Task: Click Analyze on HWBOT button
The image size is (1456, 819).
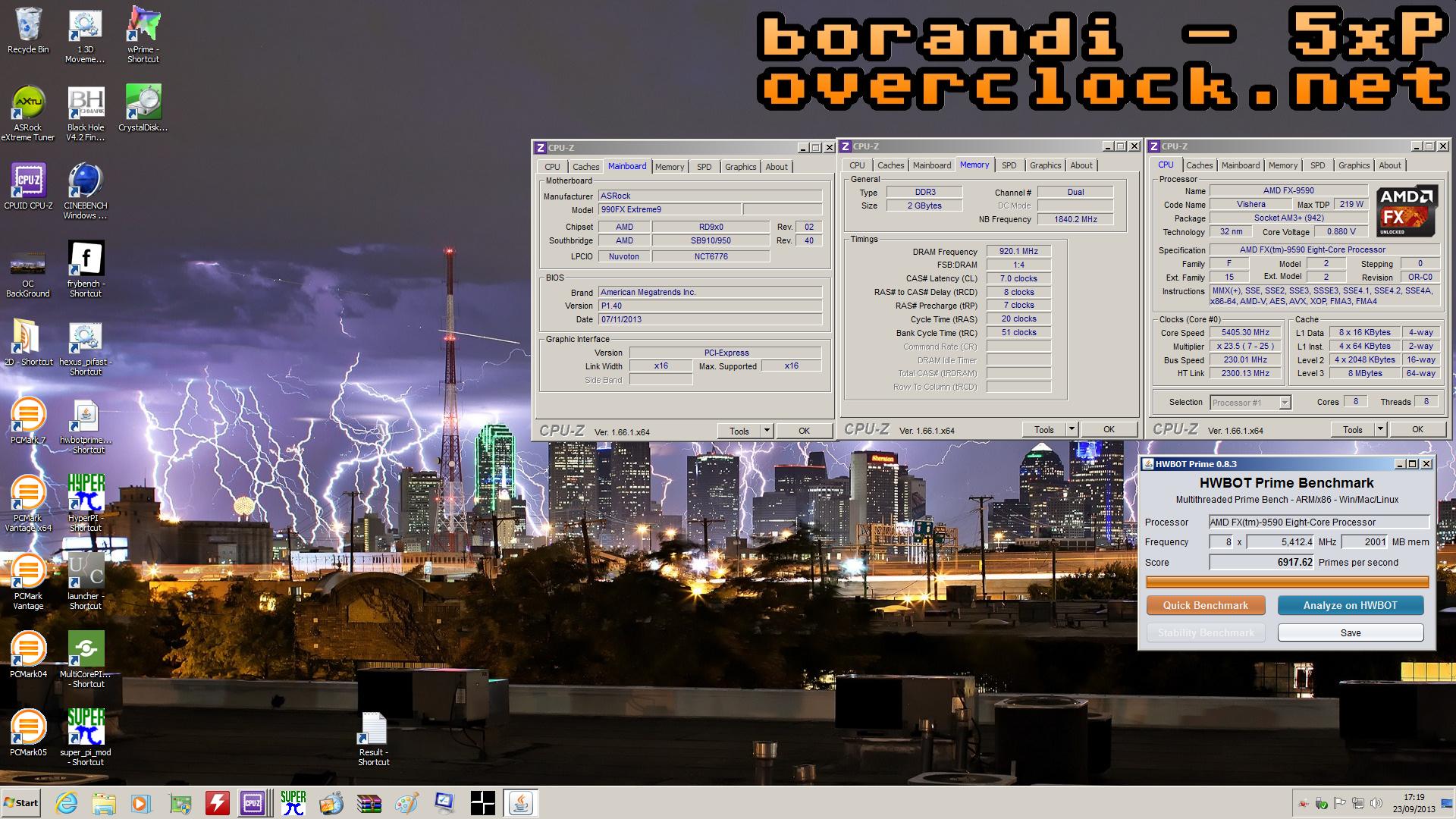Action: pos(1350,605)
